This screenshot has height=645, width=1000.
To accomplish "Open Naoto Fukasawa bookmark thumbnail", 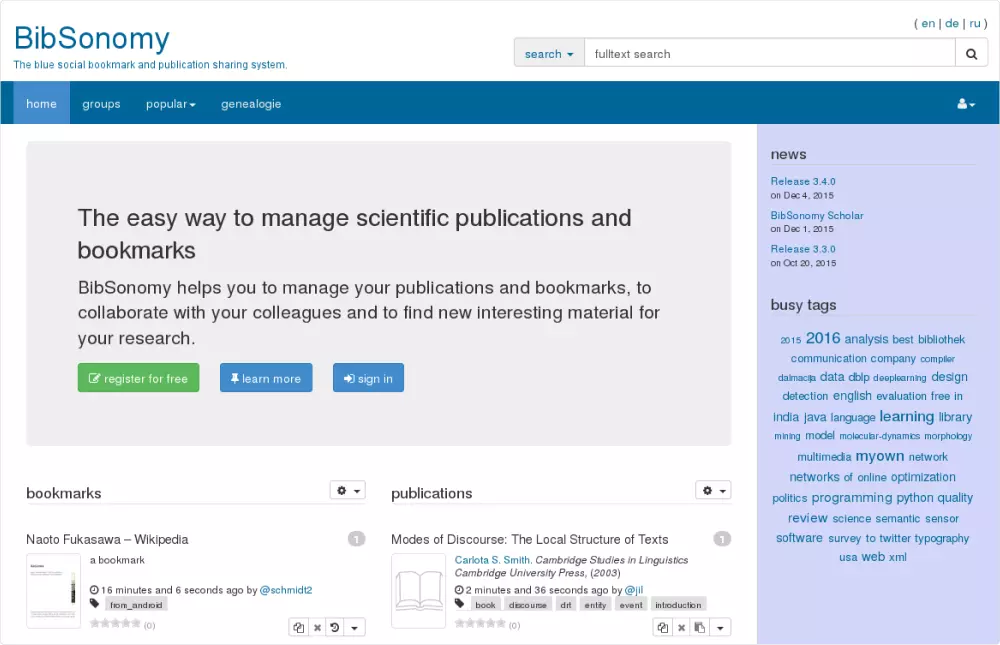I will [x=54, y=591].
